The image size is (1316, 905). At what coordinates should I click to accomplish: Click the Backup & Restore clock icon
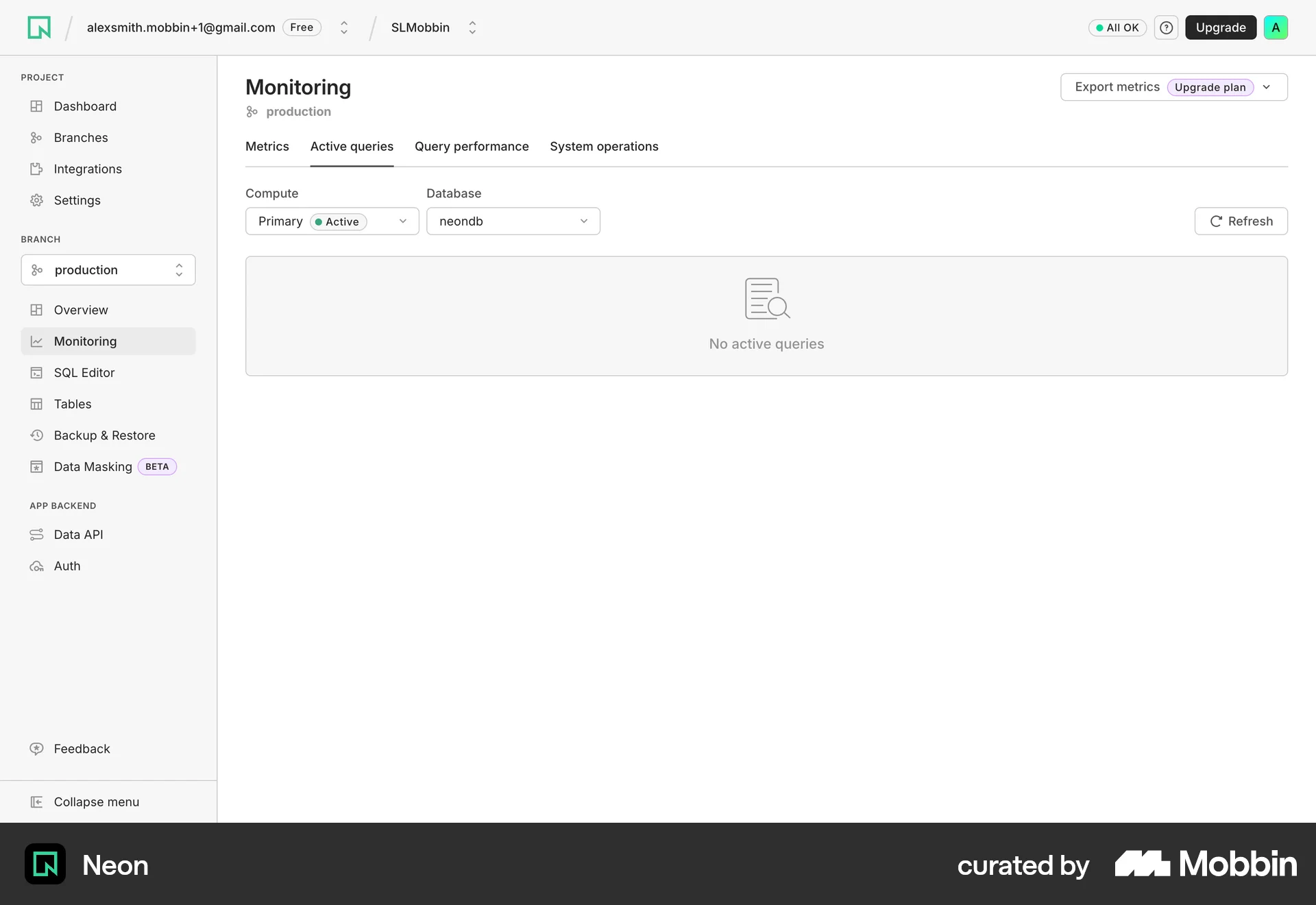(36, 435)
